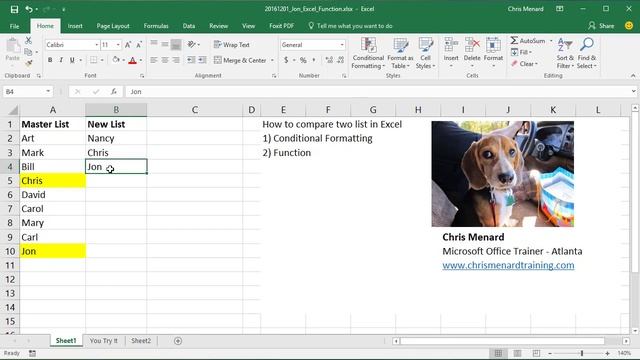Open the chrismenardtraining.com link
Screen dimensions: 640x360
508,265
